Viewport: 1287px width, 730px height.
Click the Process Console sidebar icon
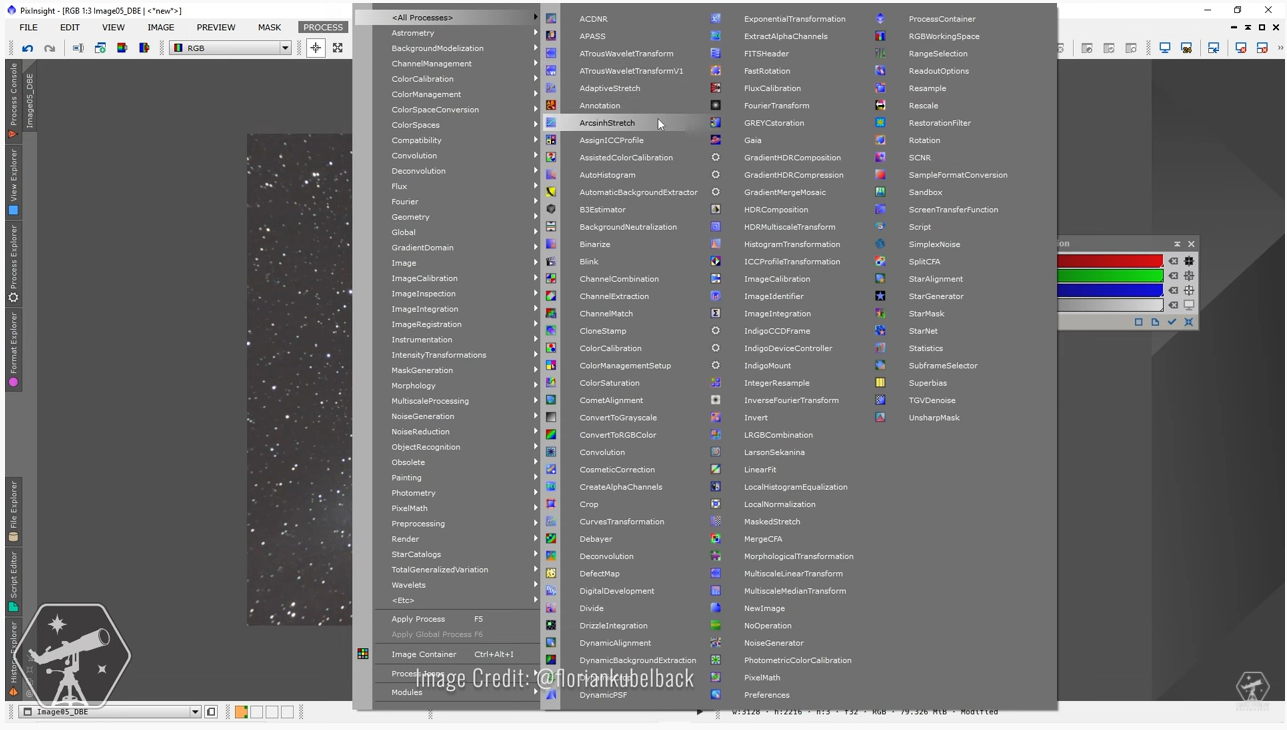click(x=13, y=133)
